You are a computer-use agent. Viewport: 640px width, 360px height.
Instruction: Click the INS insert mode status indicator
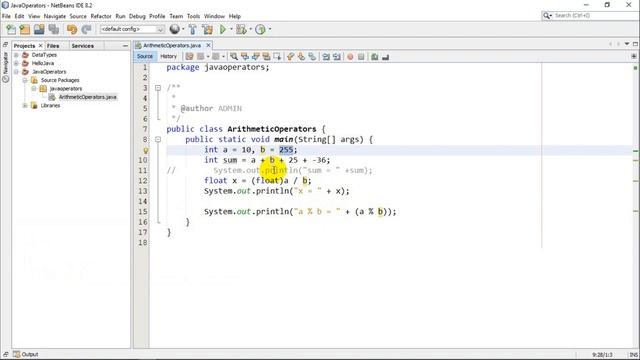pos(633,355)
